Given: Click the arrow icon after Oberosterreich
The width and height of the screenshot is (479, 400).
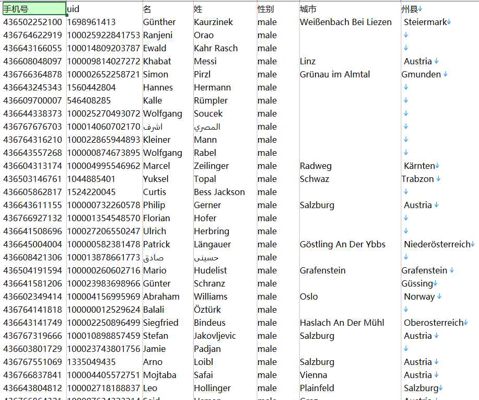Looking at the screenshot, I should coord(466,323).
